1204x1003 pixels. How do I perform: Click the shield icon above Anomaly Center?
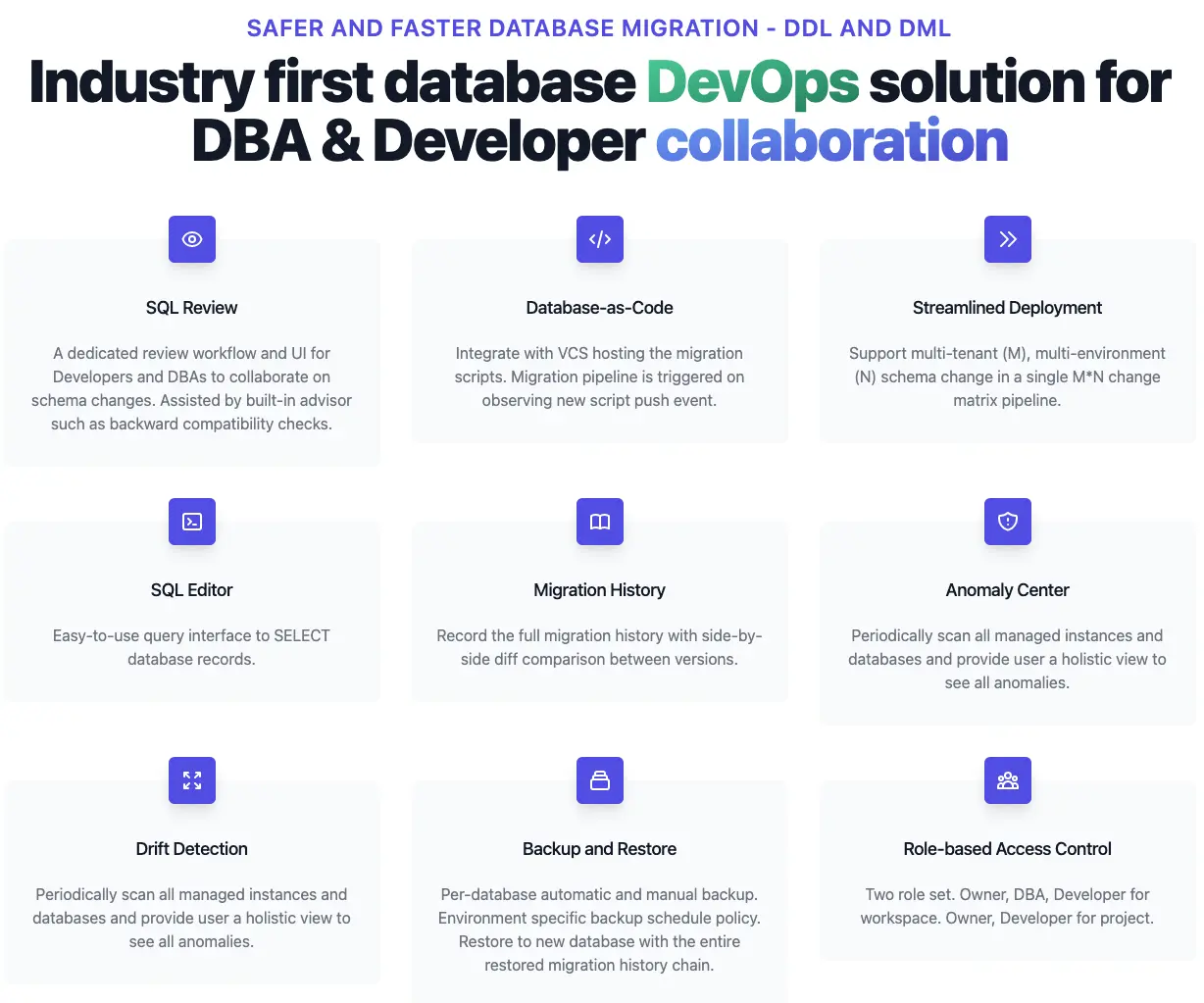[1008, 522]
